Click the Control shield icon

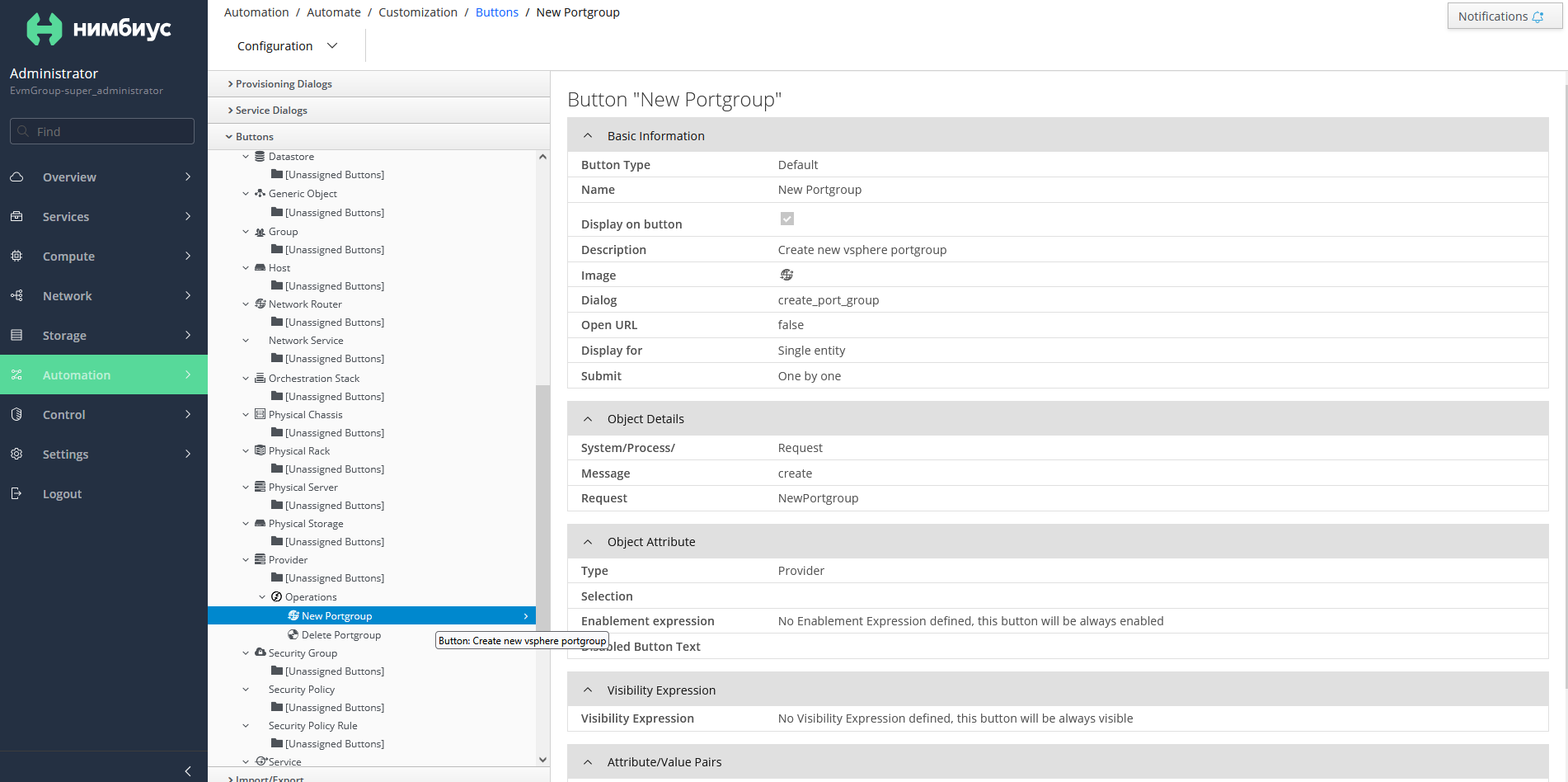pos(16,414)
